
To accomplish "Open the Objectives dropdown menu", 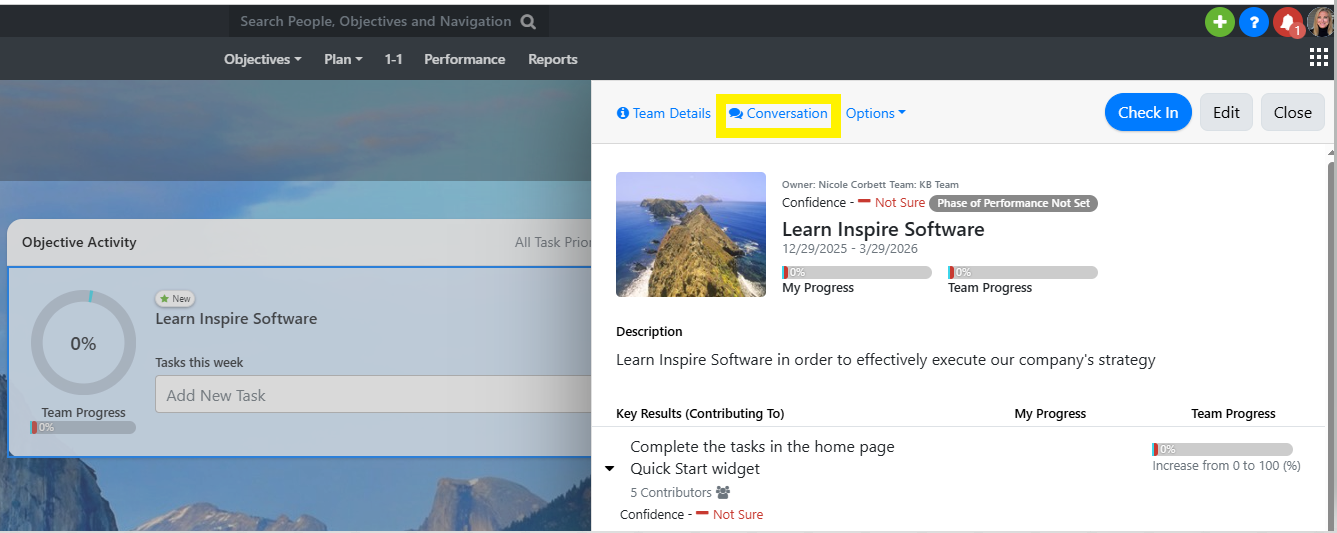I will pyautogui.click(x=262, y=59).
